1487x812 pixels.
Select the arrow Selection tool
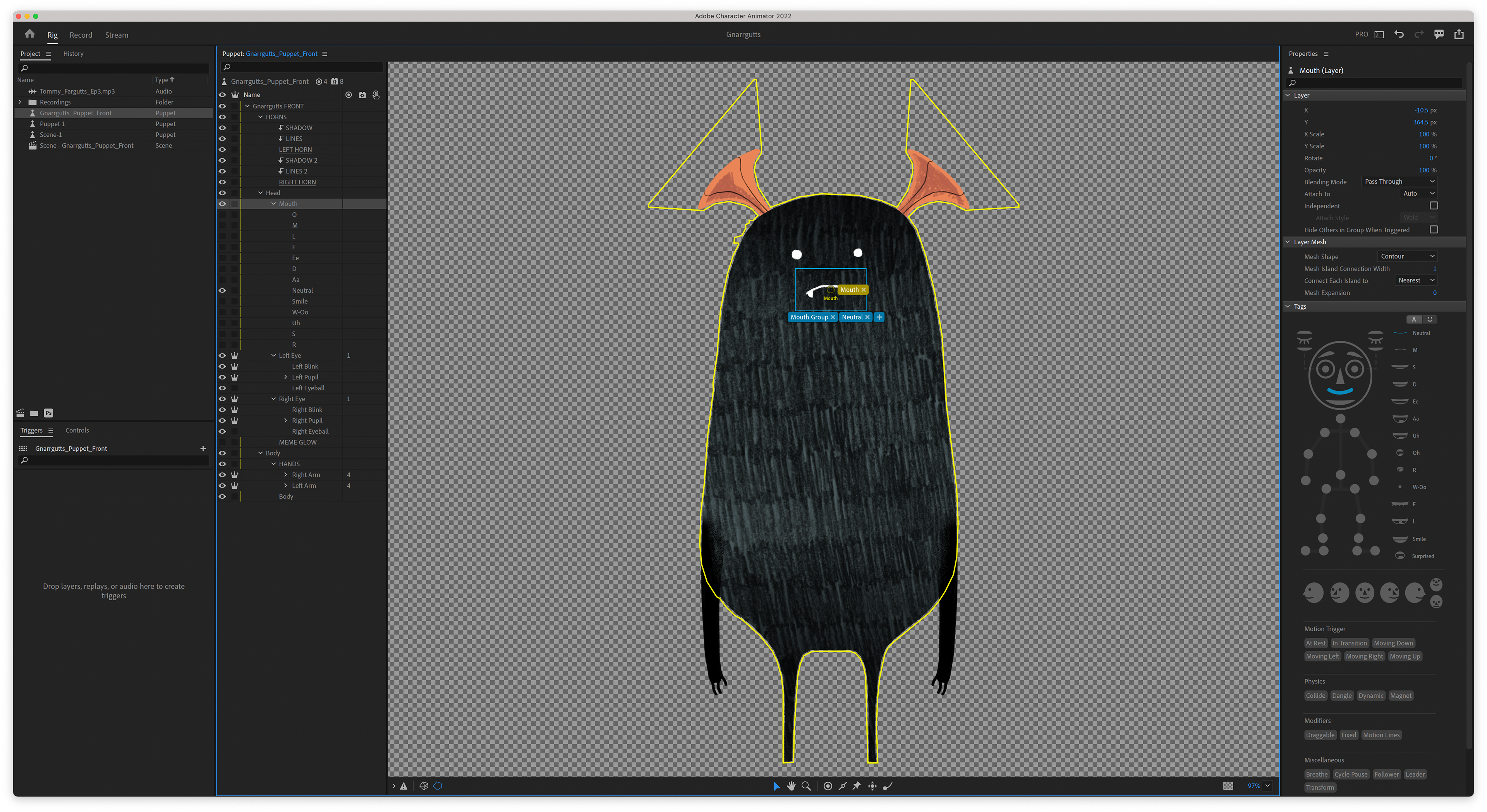coord(776,786)
